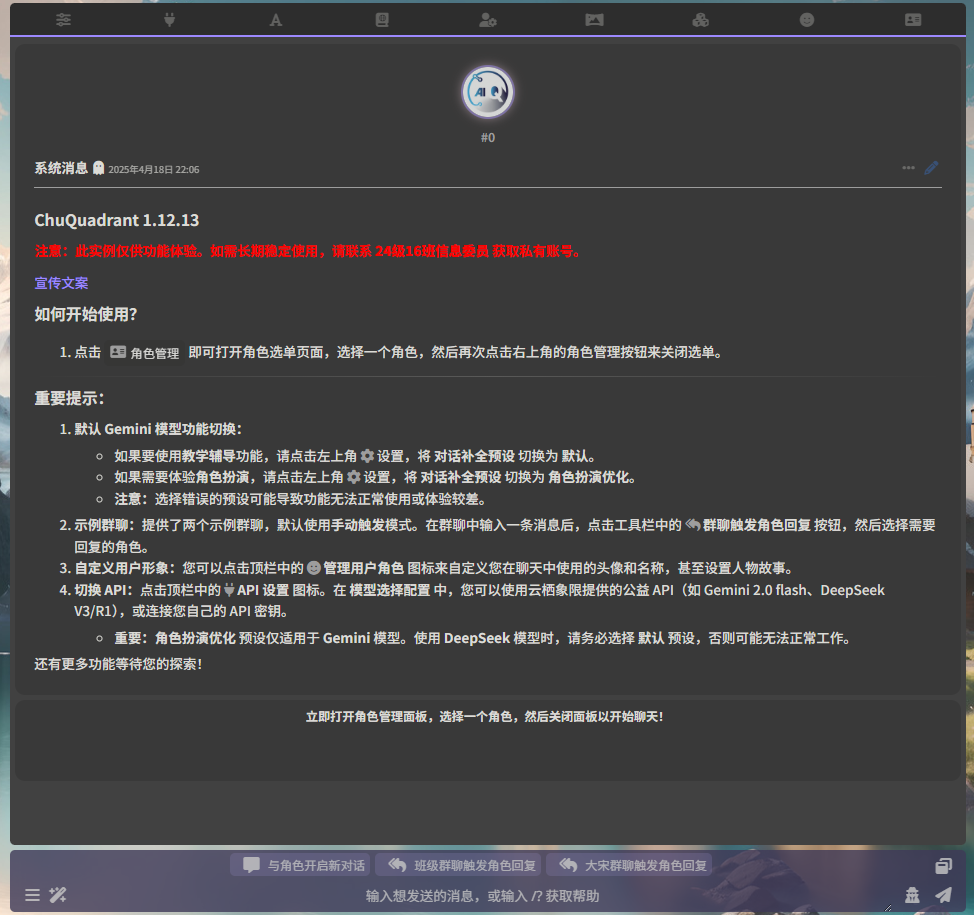974x915 pixels.
Task: Open the World Info book icon
Action: tap(382, 20)
